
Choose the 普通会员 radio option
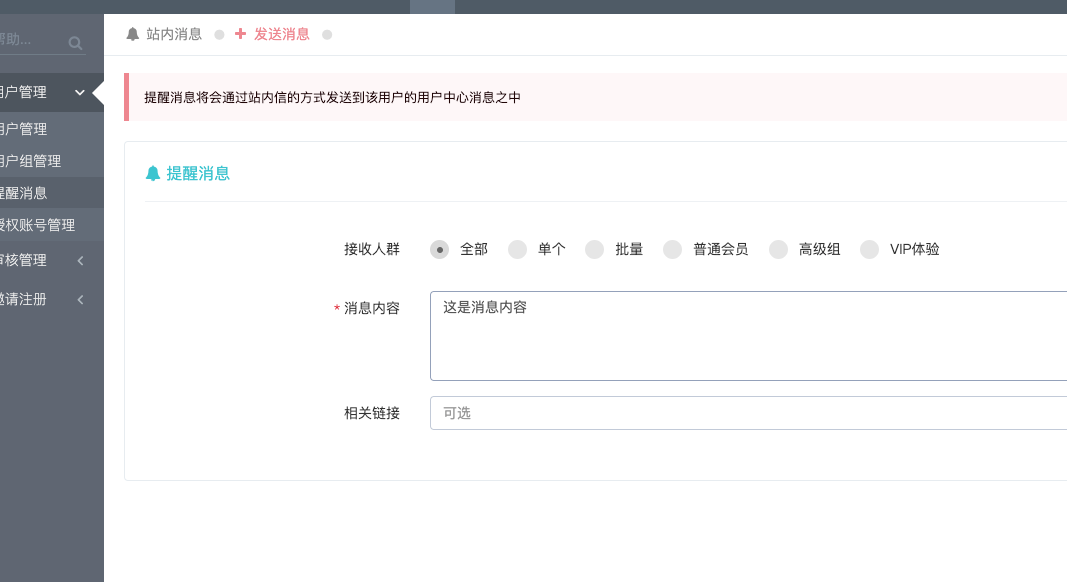(x=672, y=250)
